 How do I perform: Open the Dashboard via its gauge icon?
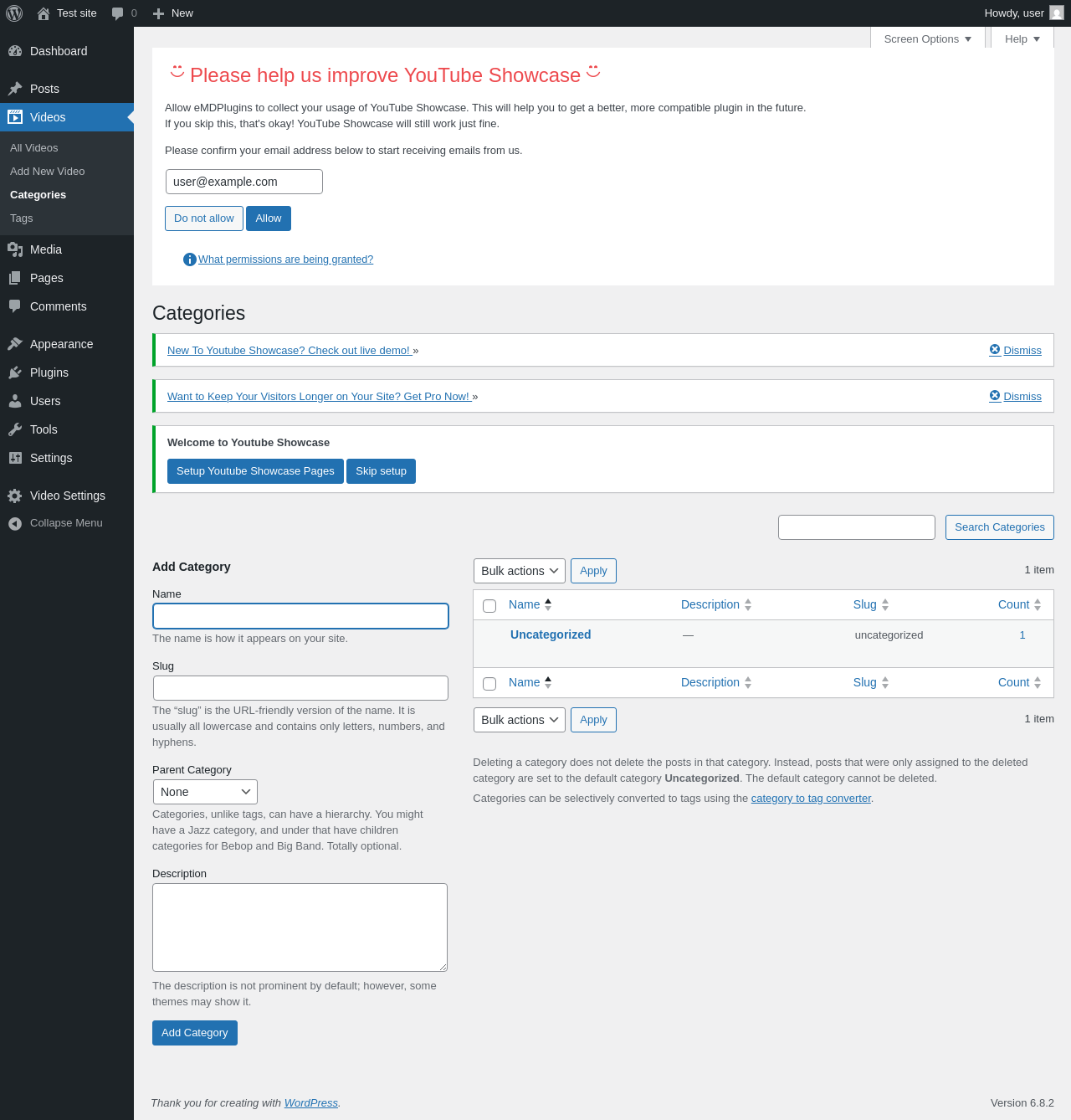[x=15, y=51]
